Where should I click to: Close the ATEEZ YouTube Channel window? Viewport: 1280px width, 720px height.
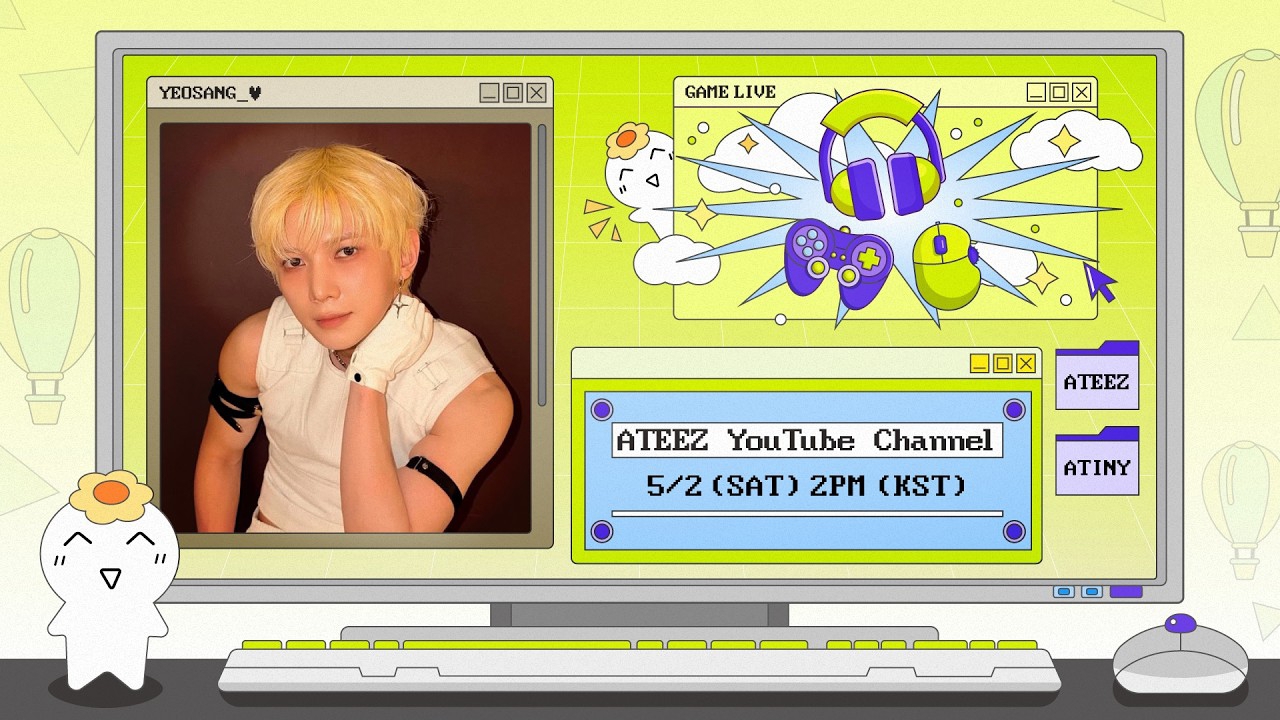pos(1026,363)
